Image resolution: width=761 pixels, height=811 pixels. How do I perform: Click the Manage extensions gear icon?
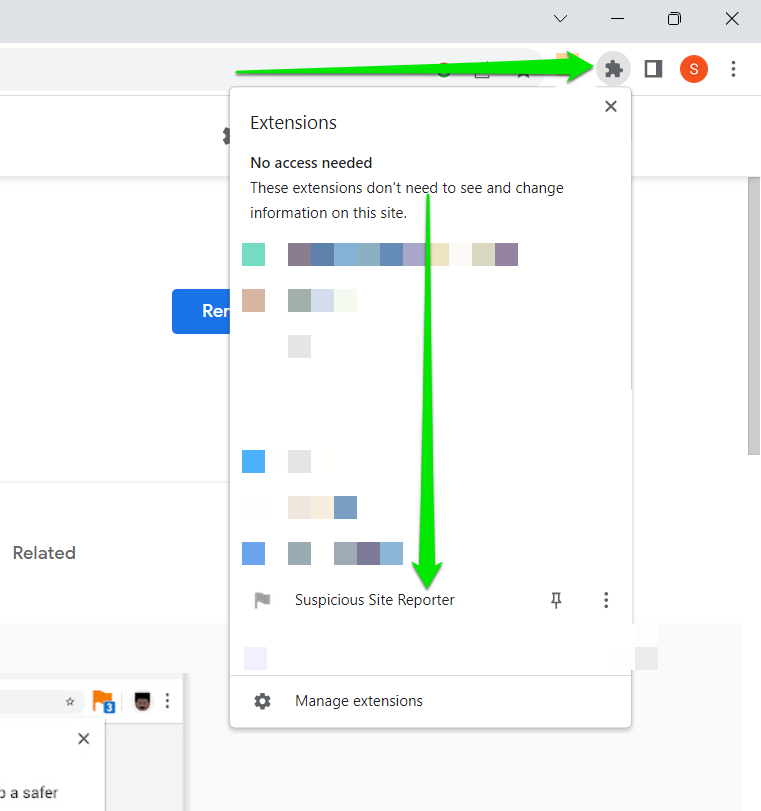(262, 701)
